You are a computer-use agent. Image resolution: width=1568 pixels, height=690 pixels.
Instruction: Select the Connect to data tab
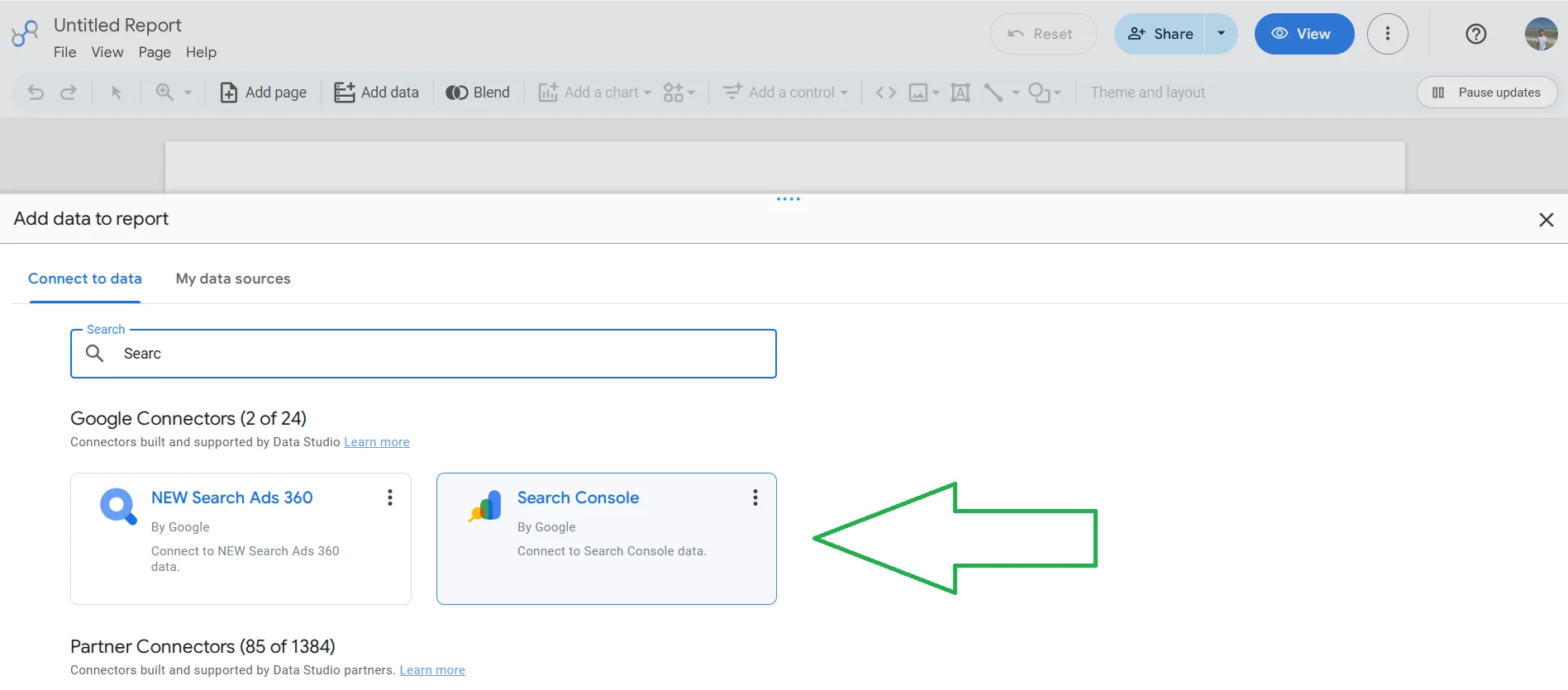tap(85, 278)
